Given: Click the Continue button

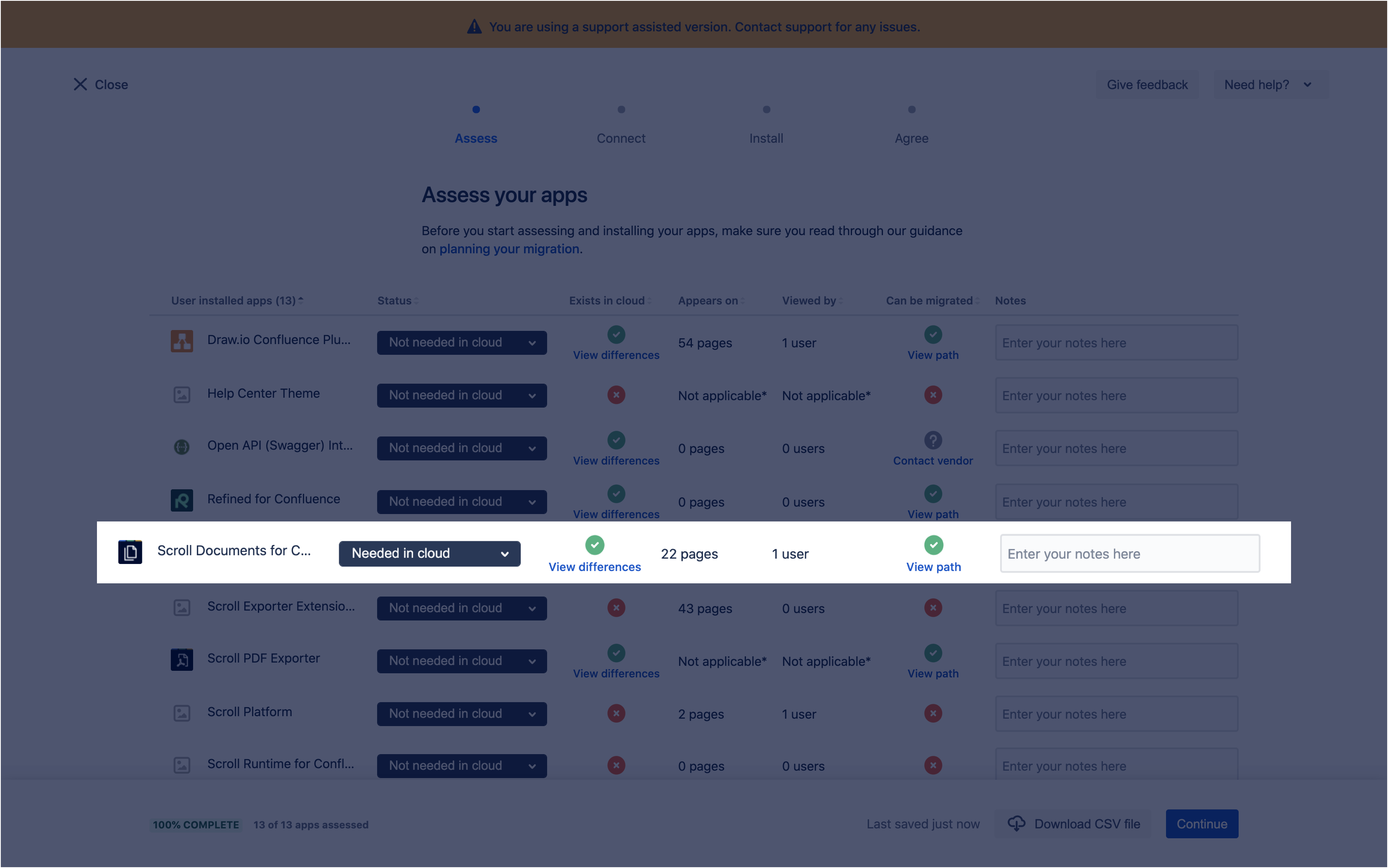Looking at the screenshot, I should [x=1201, y=823].
